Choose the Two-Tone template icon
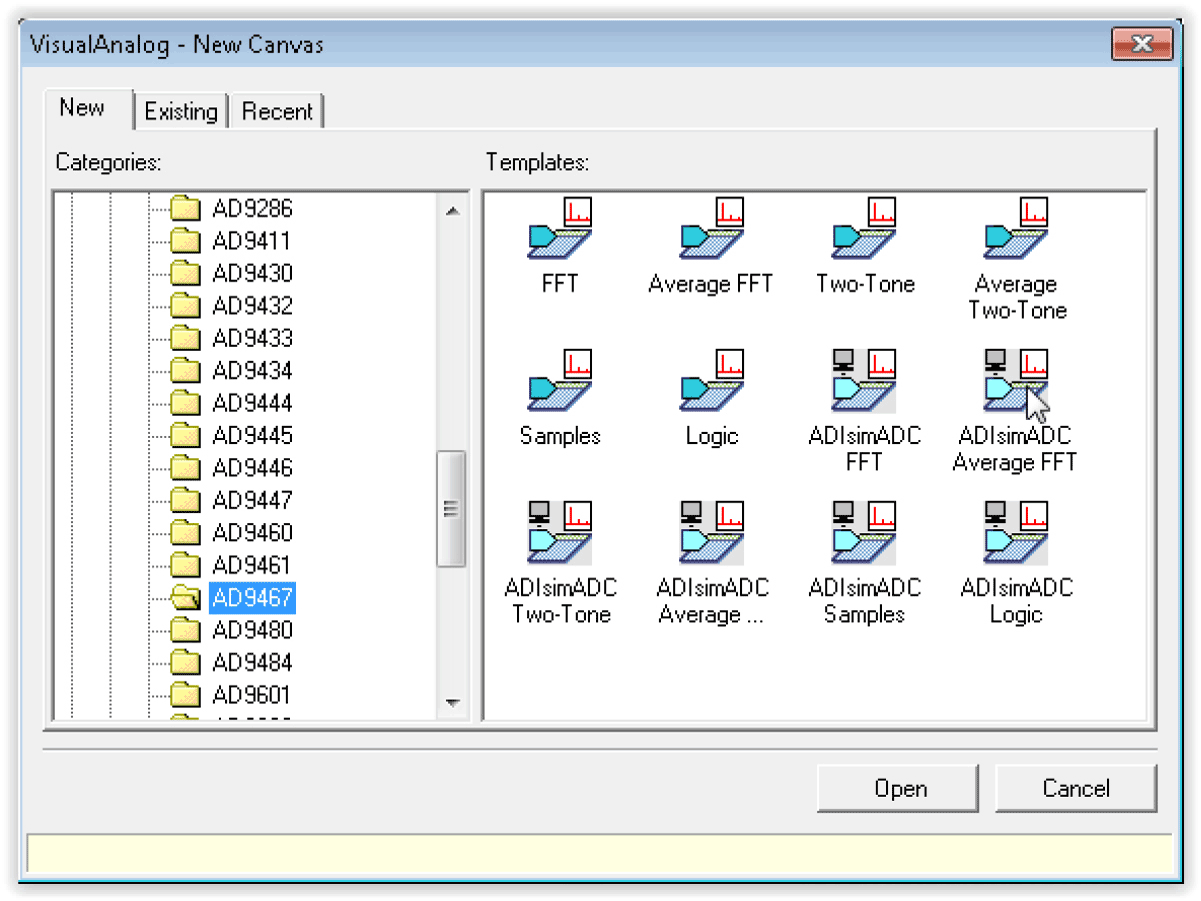1201x901 pixels. tap(864, 229)
